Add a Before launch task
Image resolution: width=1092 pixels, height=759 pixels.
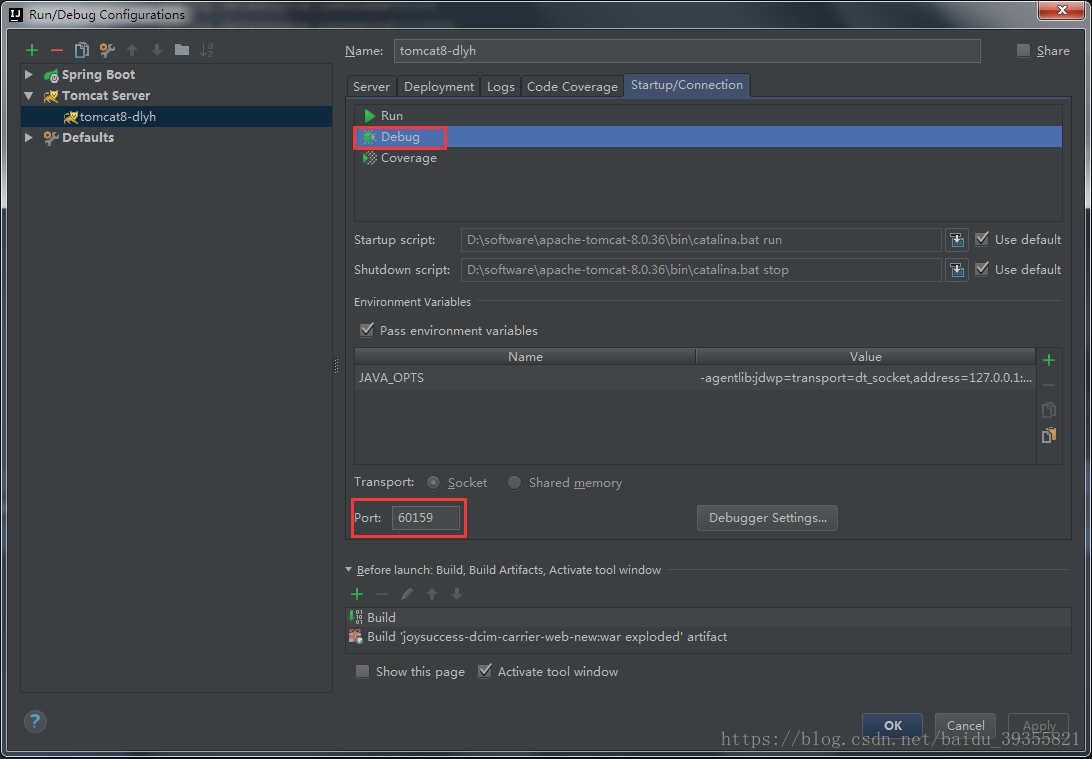[357, 594]
